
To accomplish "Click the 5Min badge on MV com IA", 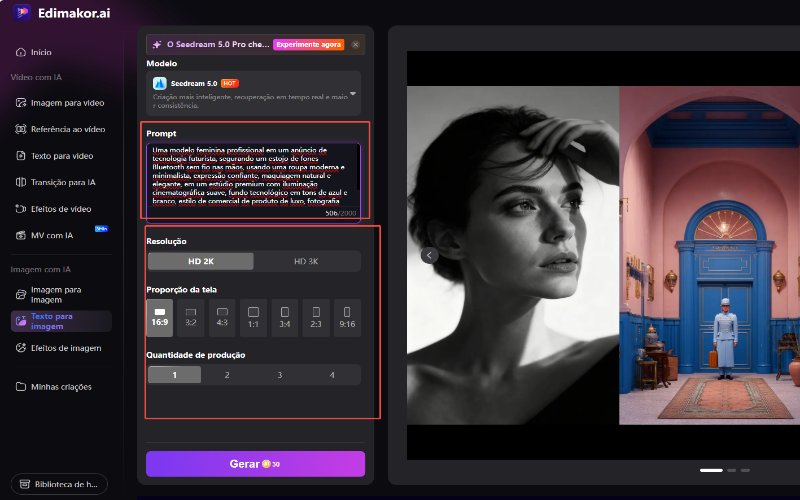I will pyautogui.click(x=102, y=229).
